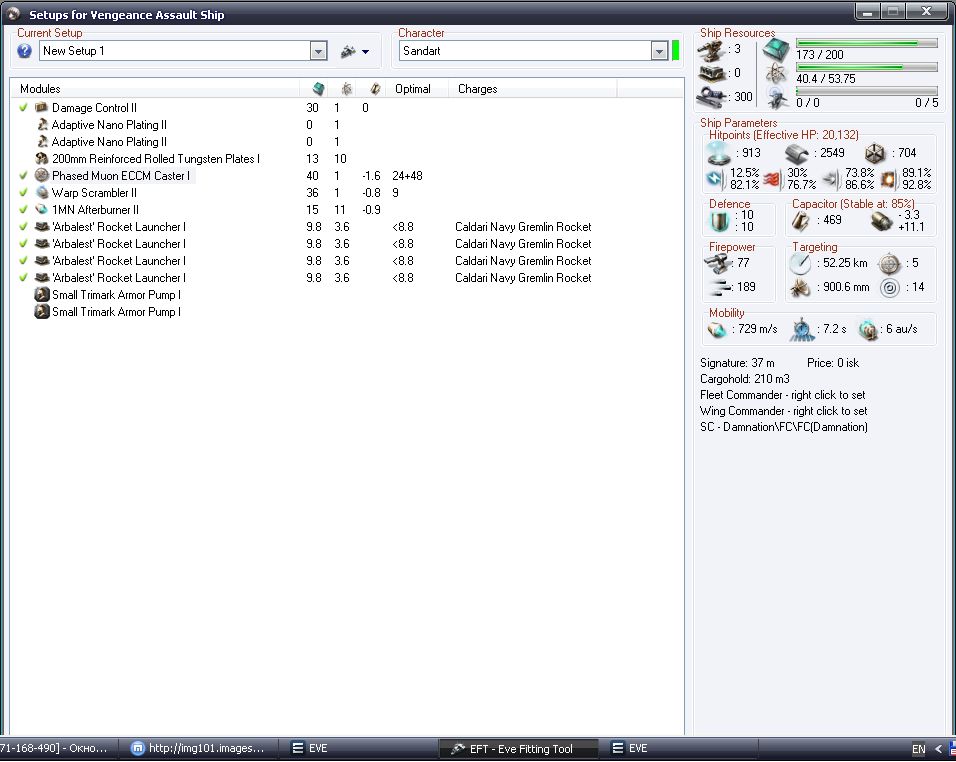Click the green character skill status indicator
The image size is (956, 762).
(x=676, y=51)
